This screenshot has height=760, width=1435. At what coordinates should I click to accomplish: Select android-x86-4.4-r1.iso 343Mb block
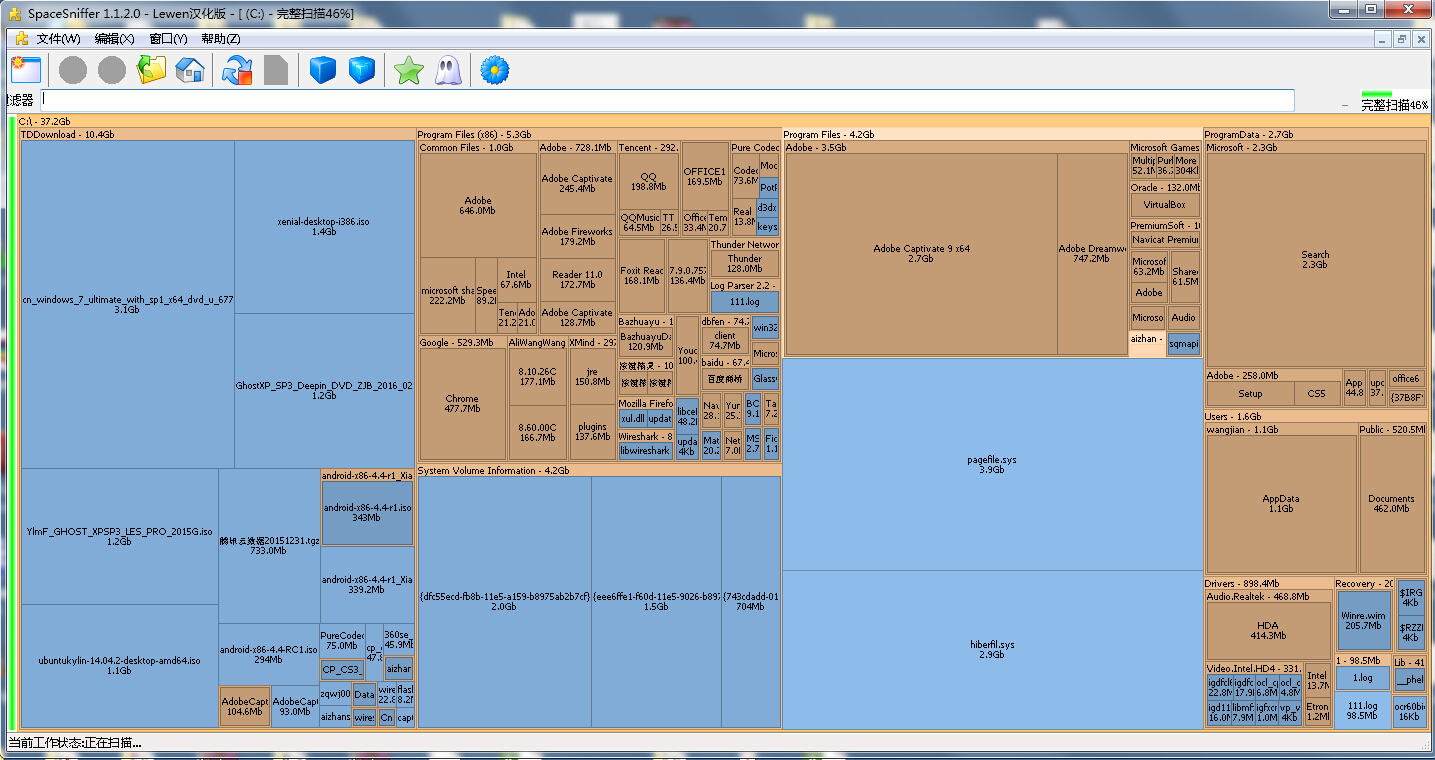[x=366, y=513]
